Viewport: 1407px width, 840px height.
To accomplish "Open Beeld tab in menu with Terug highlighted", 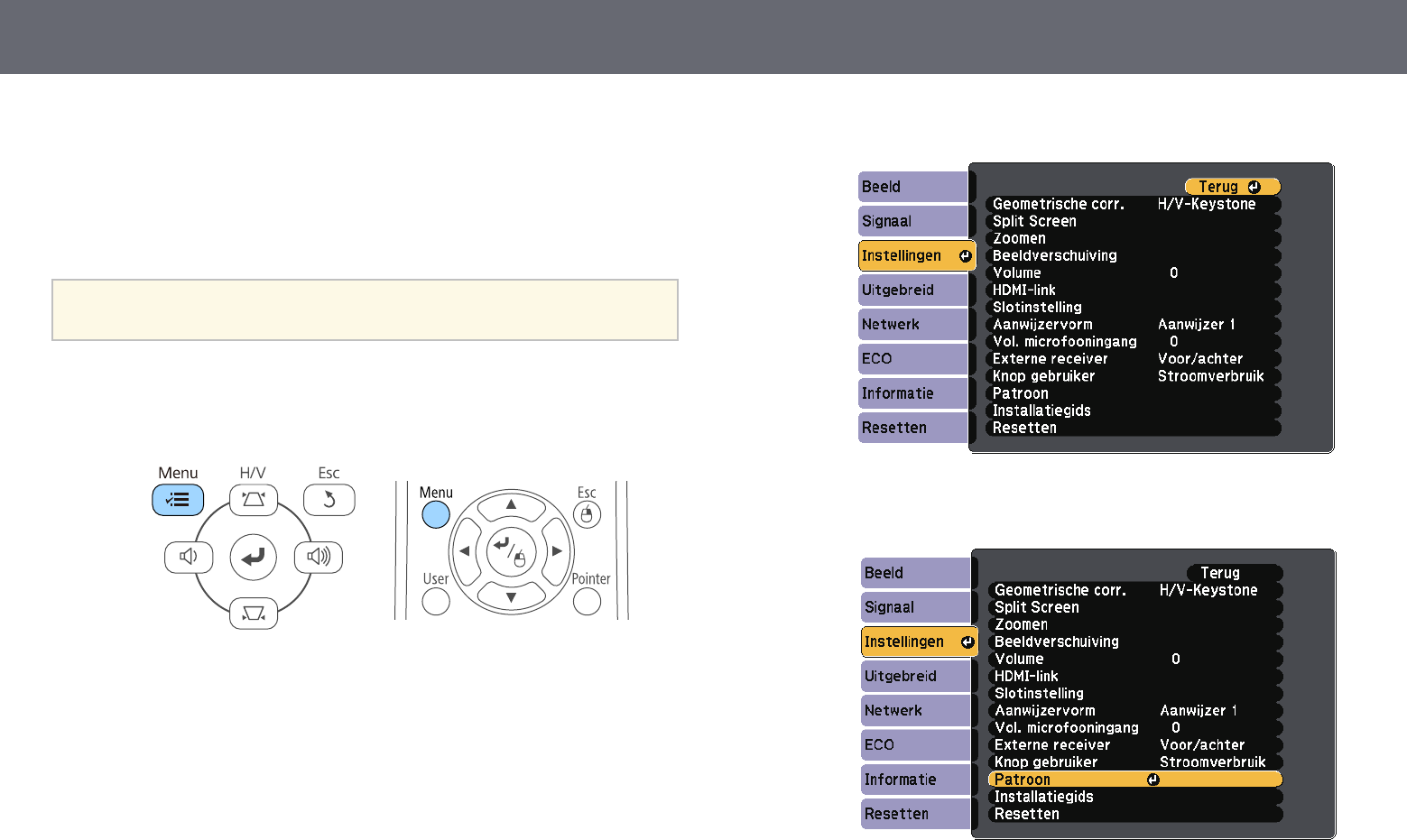I will [x=913, y=187].
